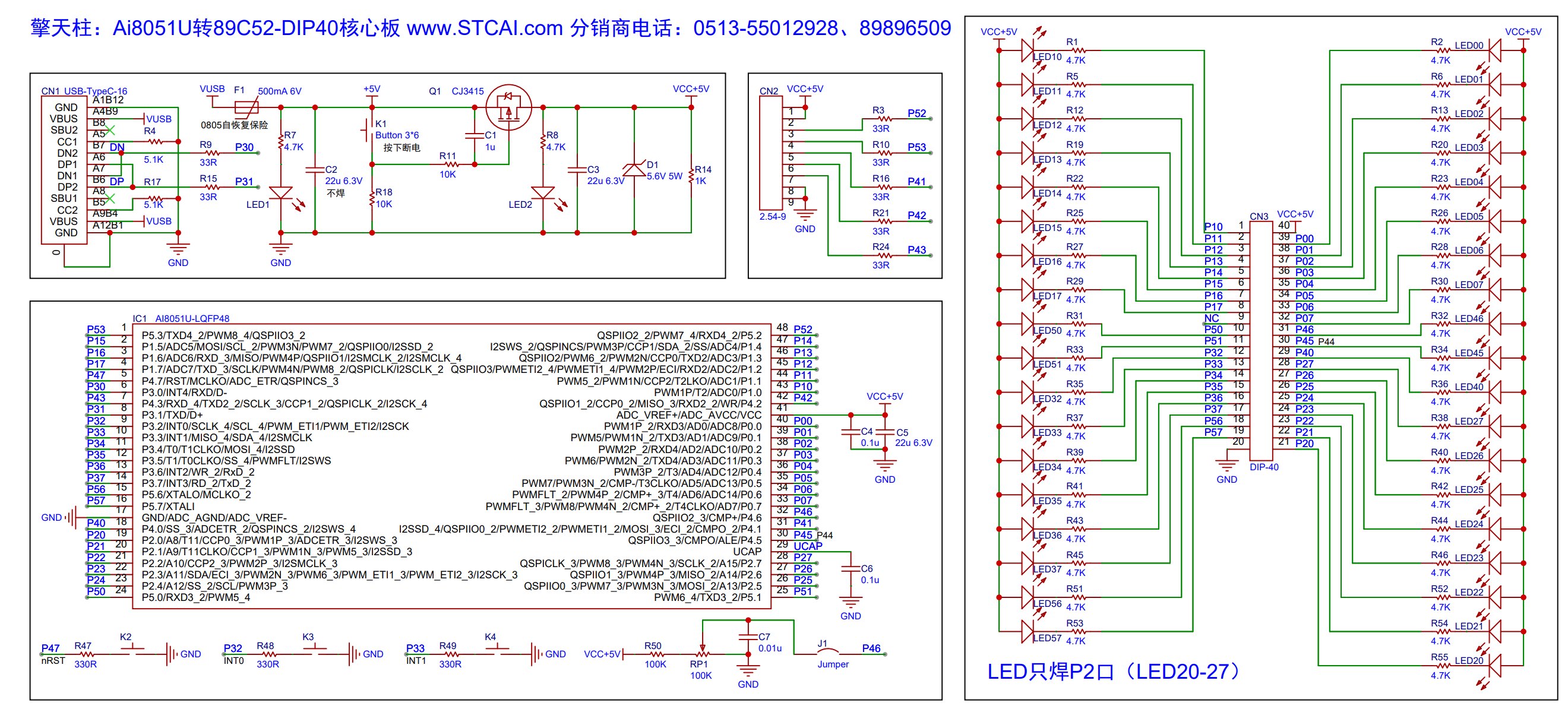1568x709 pixels.
Task: Click the P30 net label after R9
Action: pyautogui.click(x=244, y=147)
